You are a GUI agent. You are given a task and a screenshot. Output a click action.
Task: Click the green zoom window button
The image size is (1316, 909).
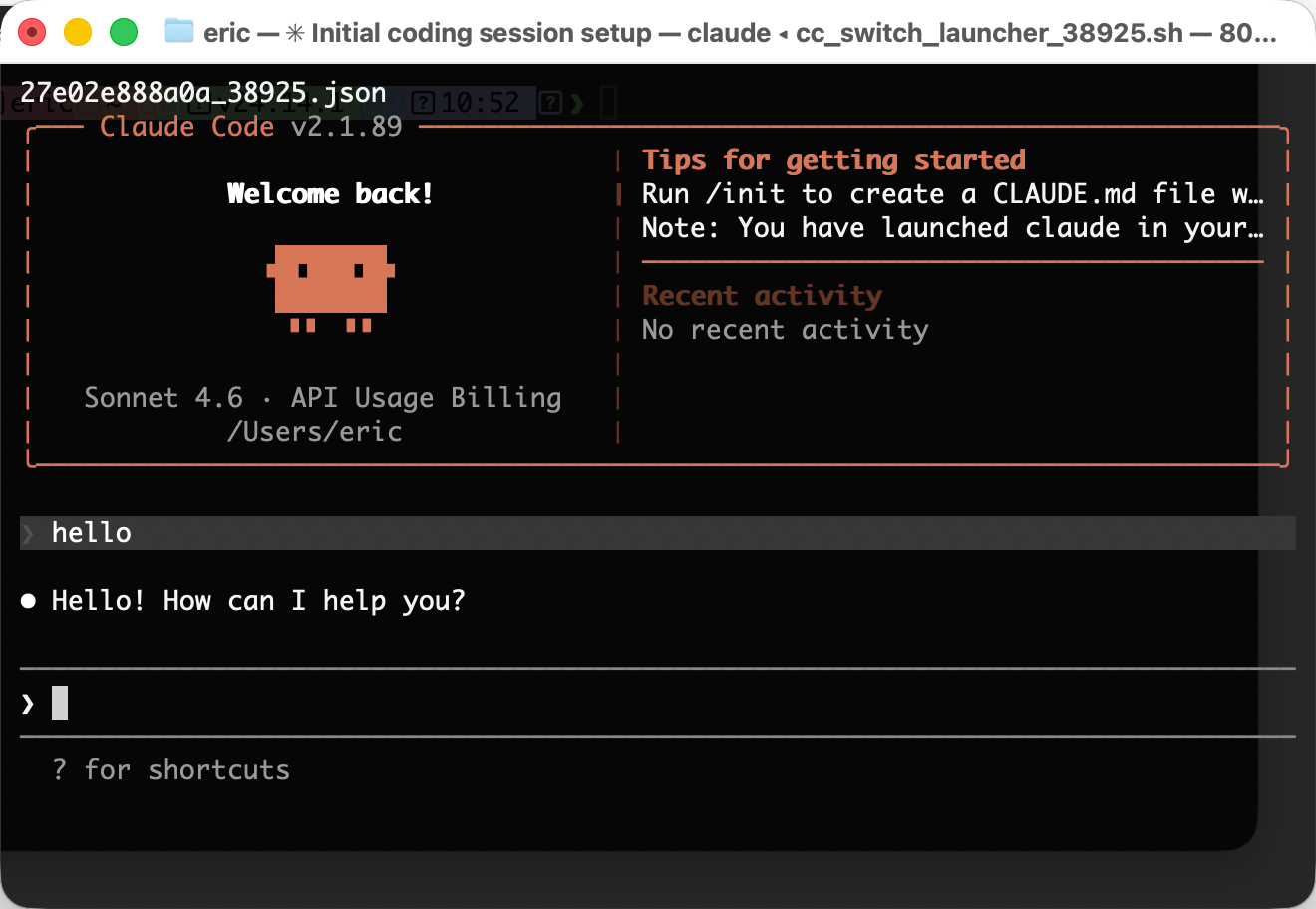tap(124, 32)
